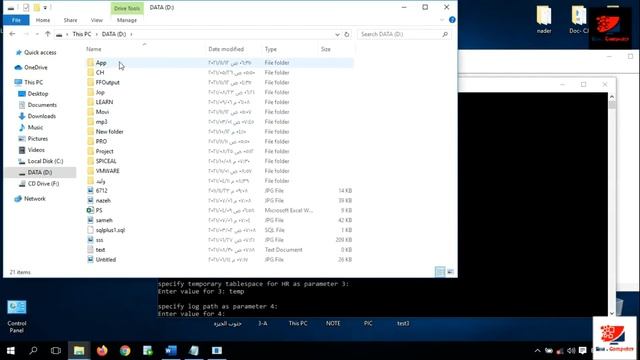640x360 pixels.
Task: Open Task View on the taskbar
Action: tap(56, 351)
